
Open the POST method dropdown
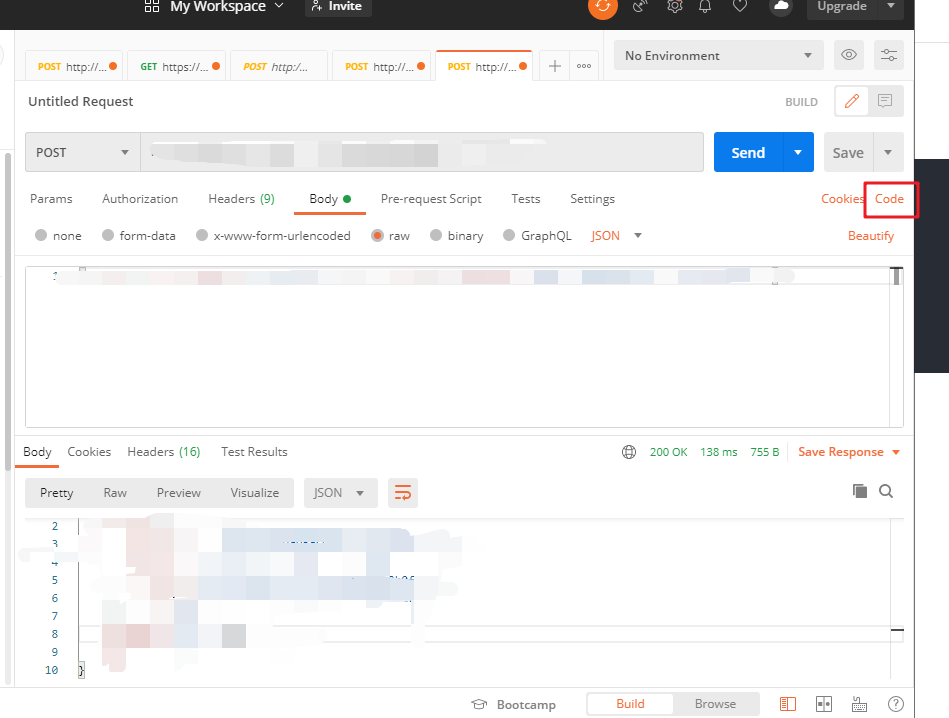[x=82, y=152]
